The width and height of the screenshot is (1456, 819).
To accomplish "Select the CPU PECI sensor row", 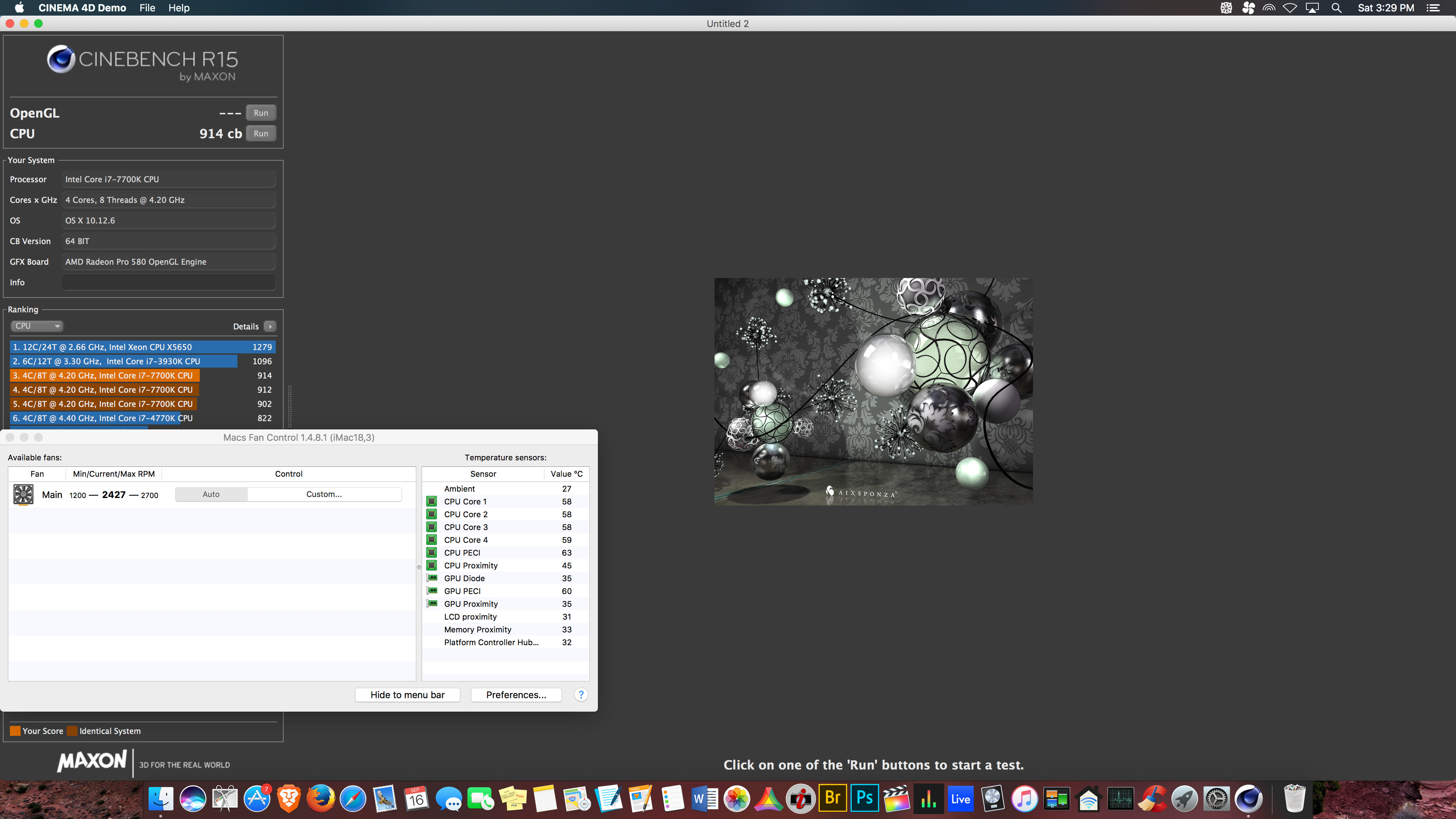I will pos(505,552).
